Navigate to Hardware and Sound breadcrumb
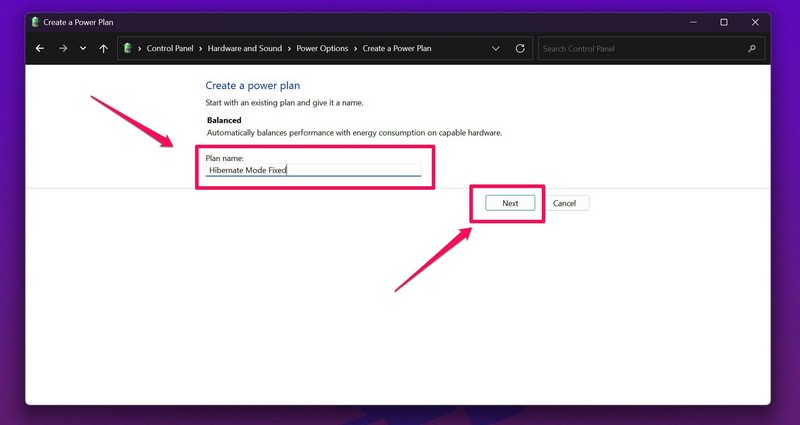This screenshot has height=425, width=800. (x=246, y=48)
